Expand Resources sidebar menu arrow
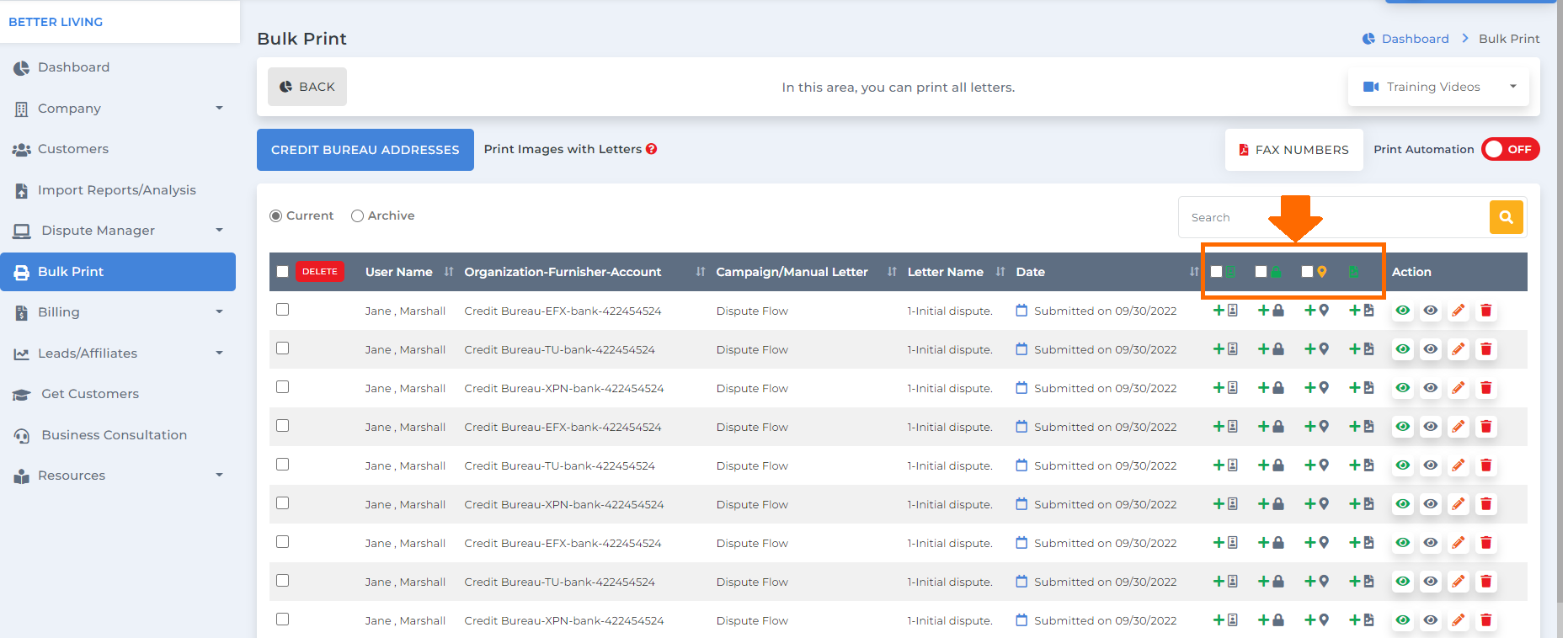 (x=220, y=476)
